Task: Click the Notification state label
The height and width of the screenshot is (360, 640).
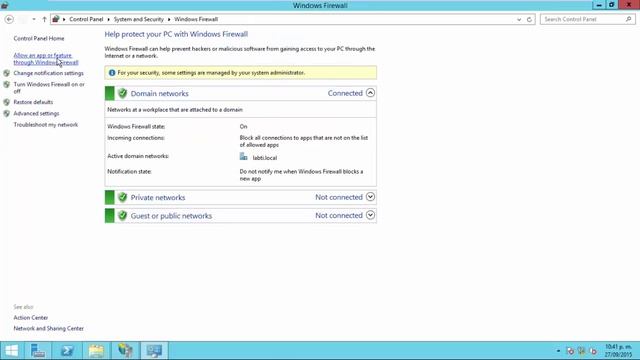Action: [x=129, y=171]
